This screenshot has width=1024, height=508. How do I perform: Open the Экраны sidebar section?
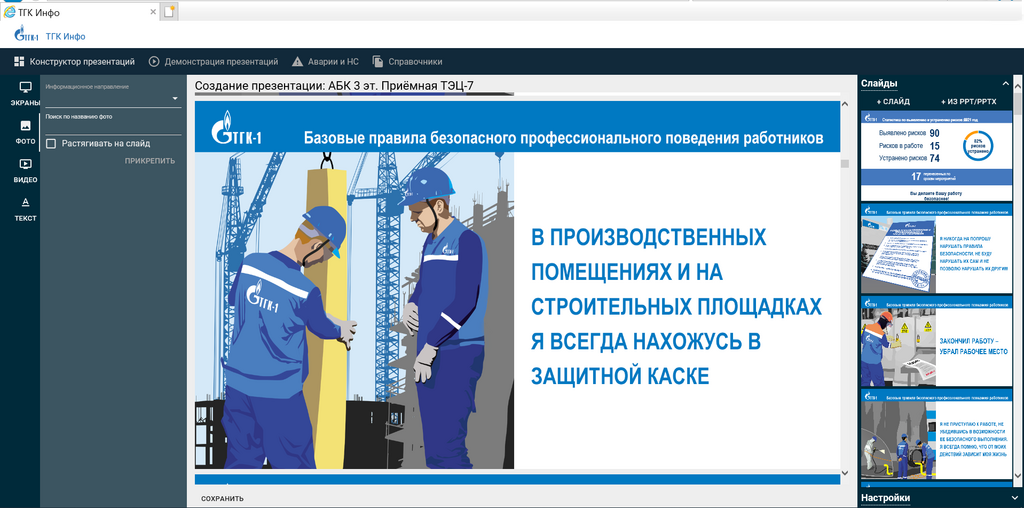25,94
